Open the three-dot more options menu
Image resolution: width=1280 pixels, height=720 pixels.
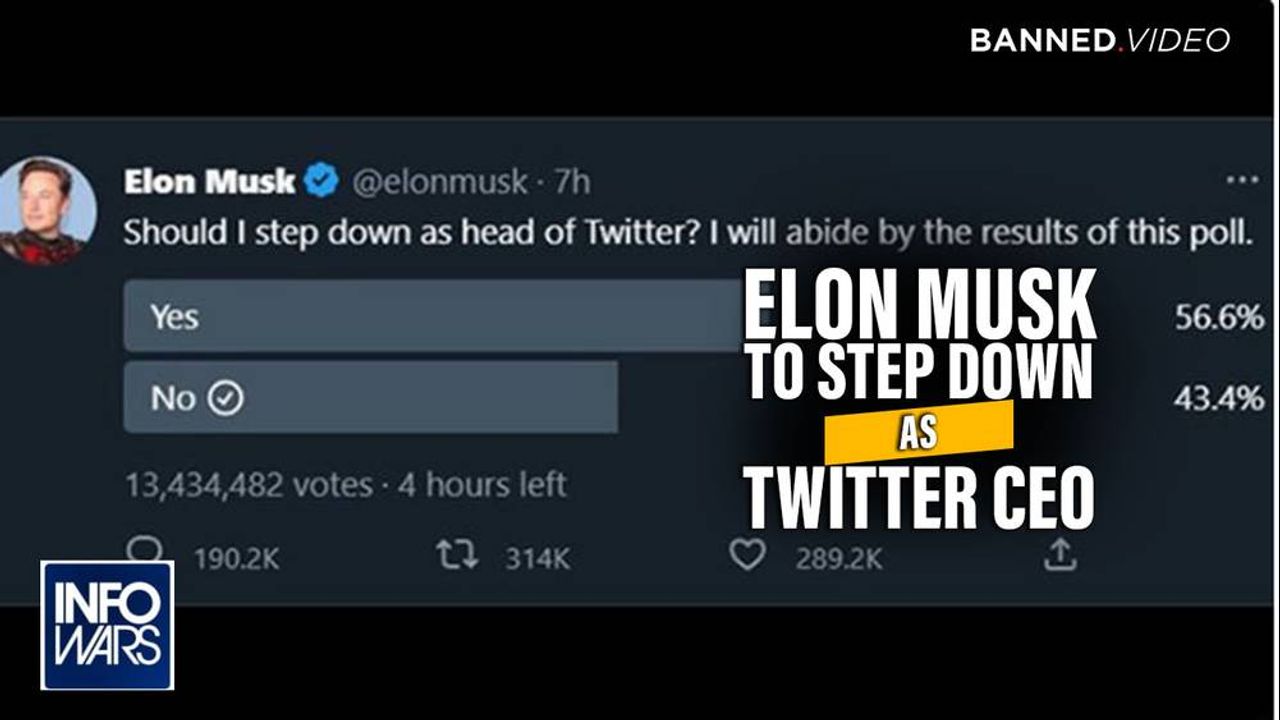click(1242, 181)
